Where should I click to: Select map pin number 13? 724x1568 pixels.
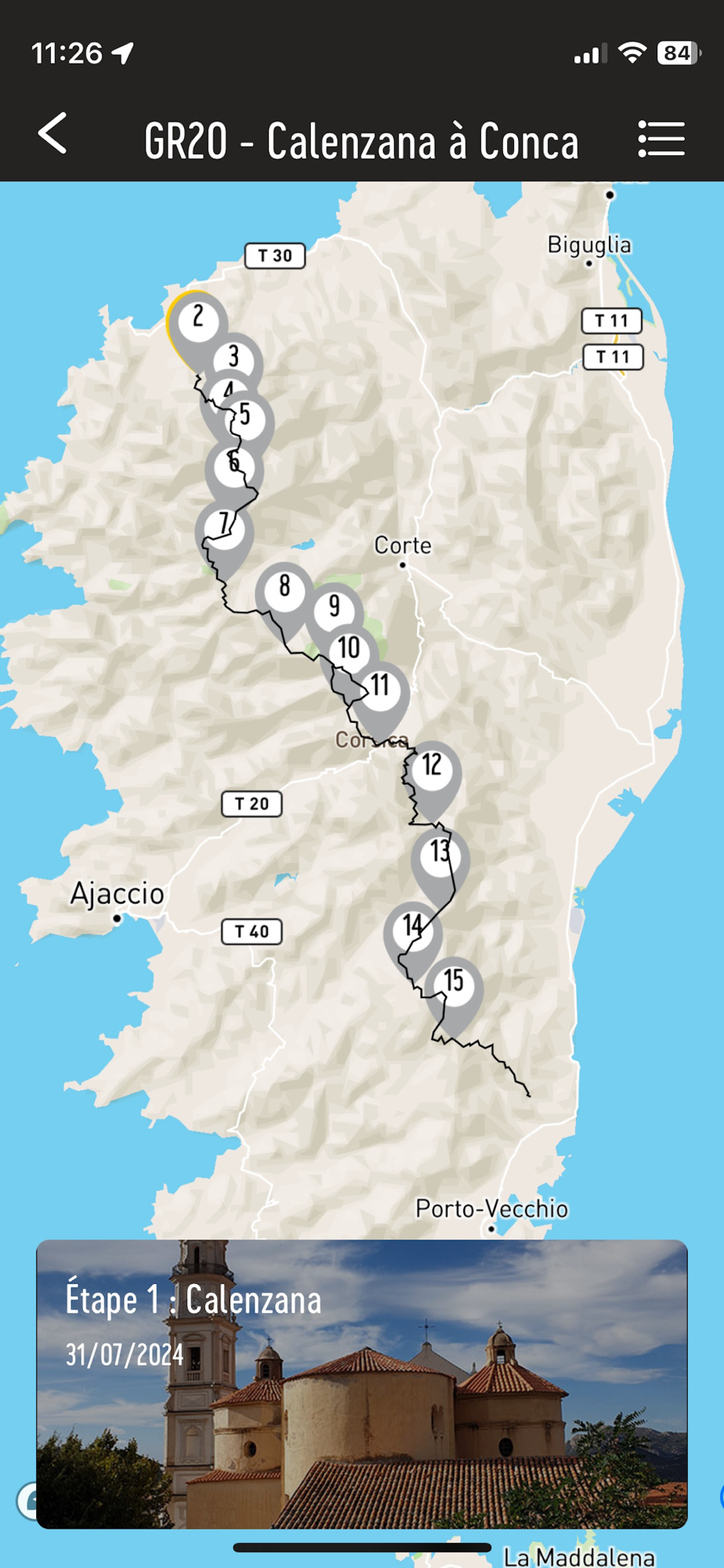point(440,851)
